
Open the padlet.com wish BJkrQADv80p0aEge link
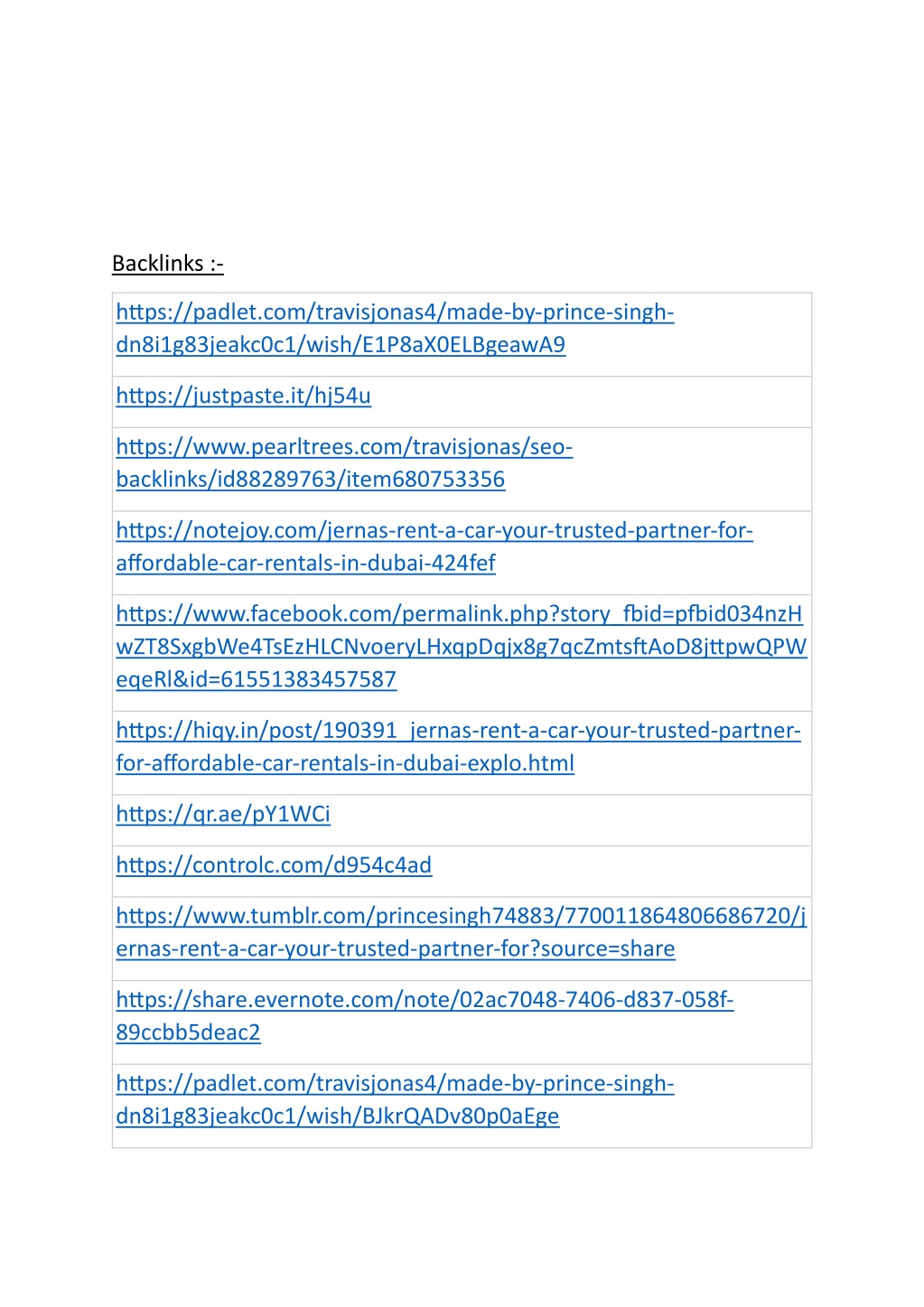pos(395,1099)
